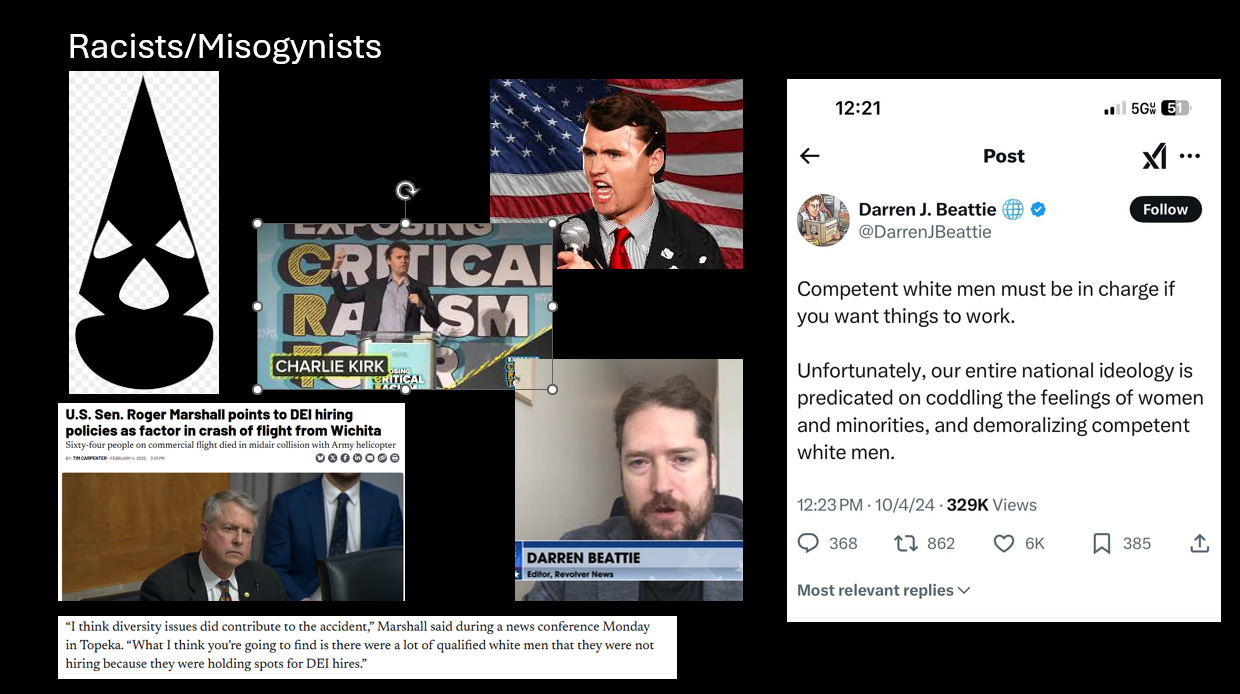1240x694 pixels.
Task: Tap the heart like icon showing 6K
Action: 1004,543
